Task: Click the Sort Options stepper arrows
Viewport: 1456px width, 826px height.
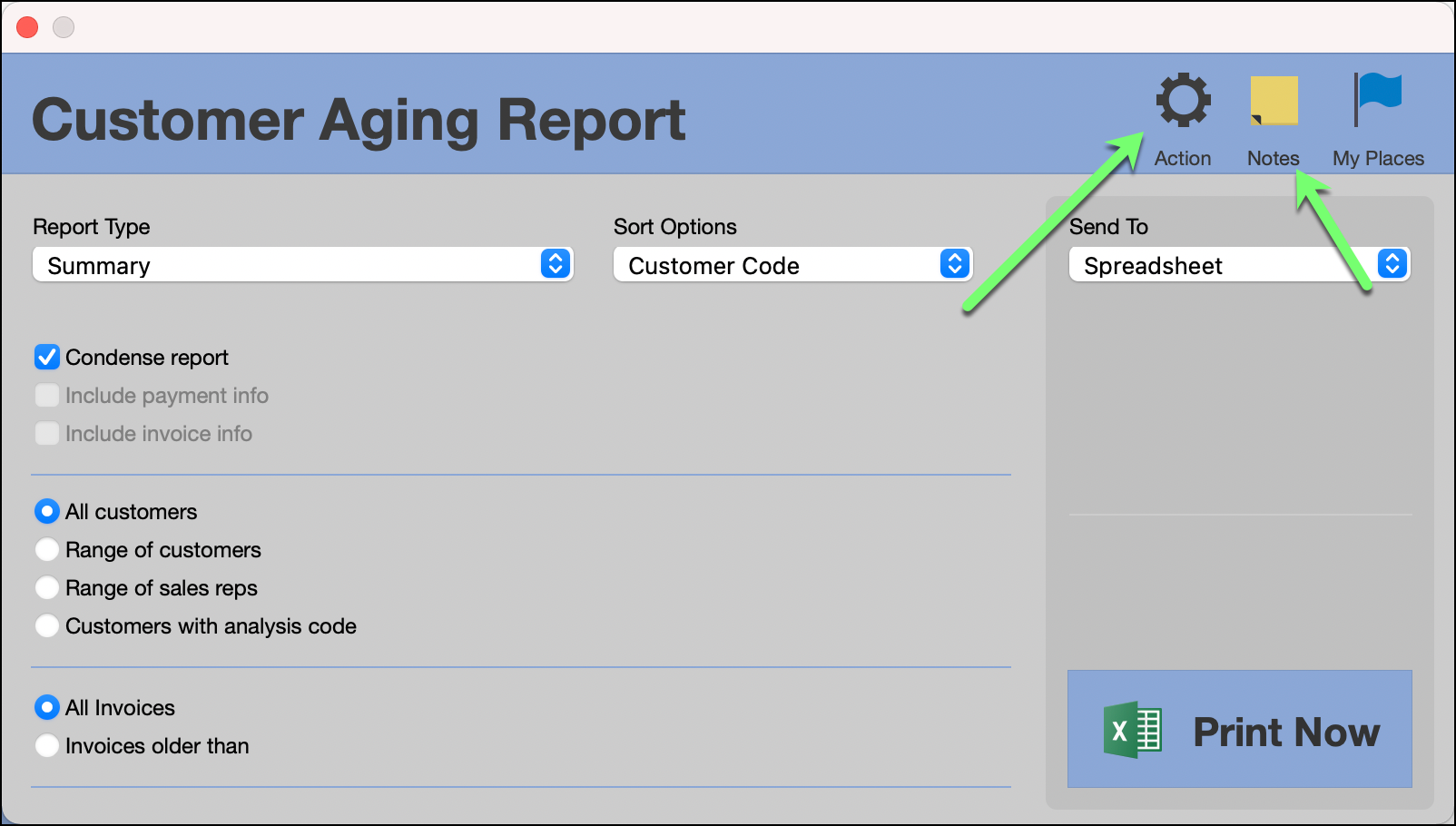Action: click(952, 264)
